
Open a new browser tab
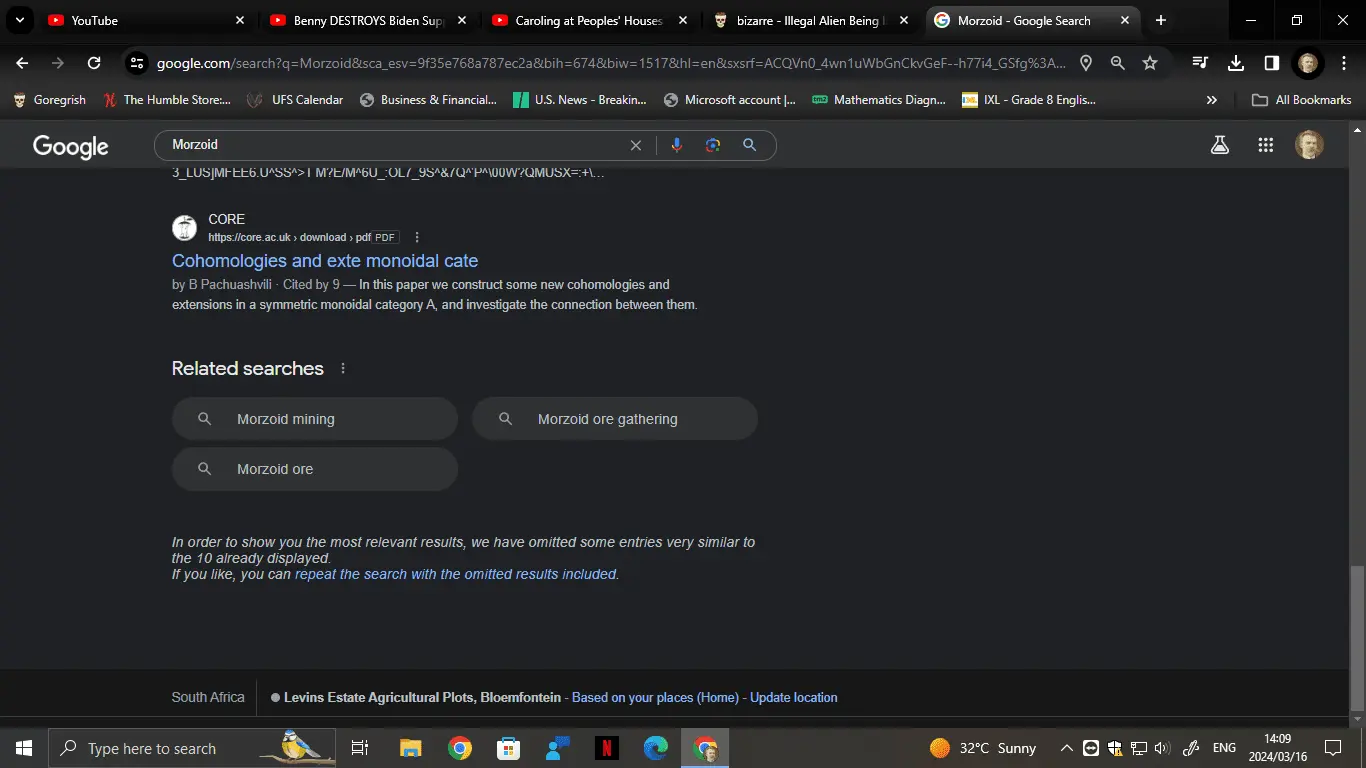[x=1160, y=20]
